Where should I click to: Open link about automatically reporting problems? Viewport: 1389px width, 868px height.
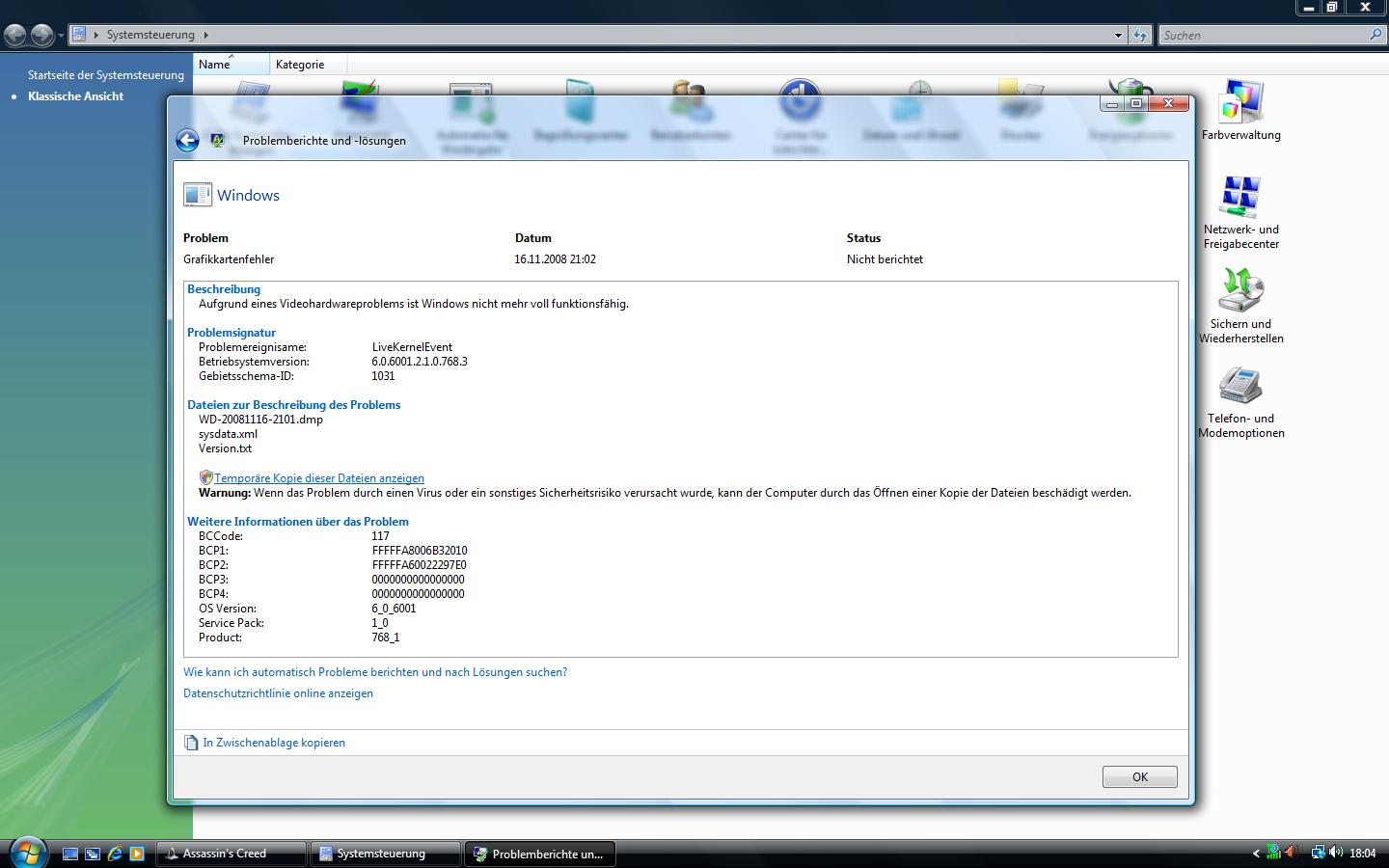point(375,672)
